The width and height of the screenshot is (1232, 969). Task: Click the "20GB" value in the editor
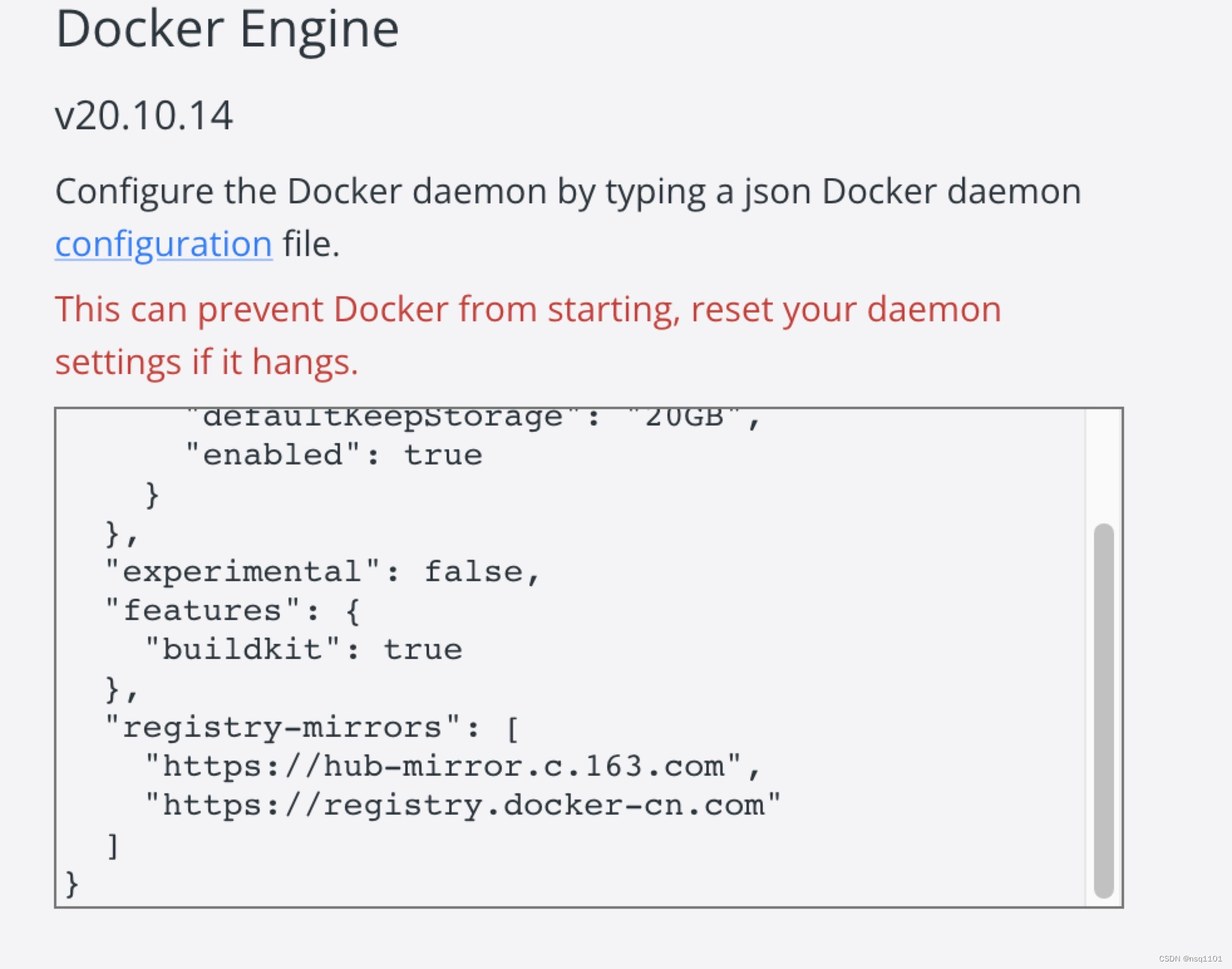tap(684, 418)
